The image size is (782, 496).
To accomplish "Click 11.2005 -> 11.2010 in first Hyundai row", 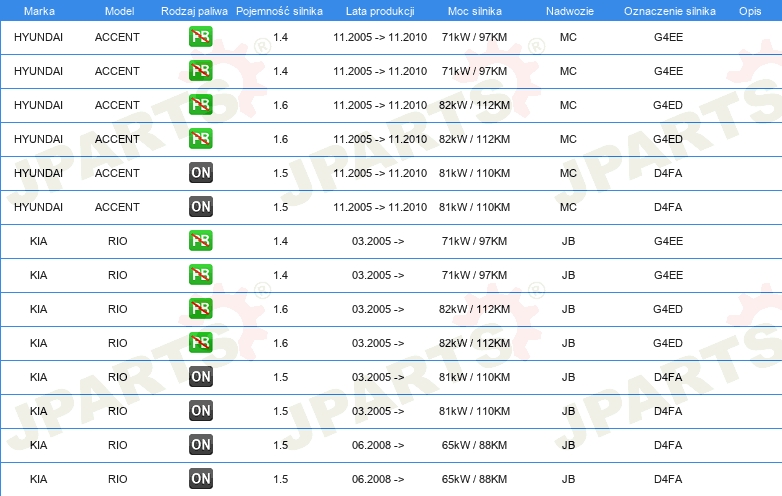I will (380, 37).
